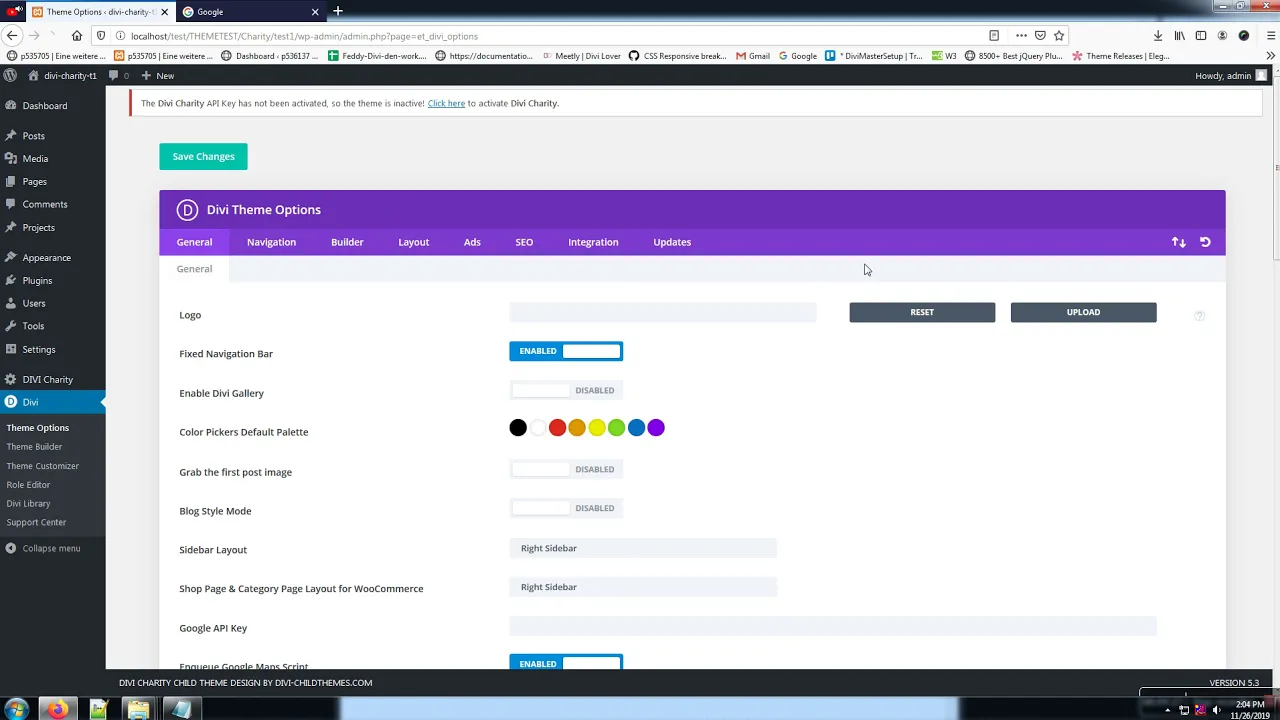
Task: Open Layout tab in Divi options
Action: (x=413, y=242)
